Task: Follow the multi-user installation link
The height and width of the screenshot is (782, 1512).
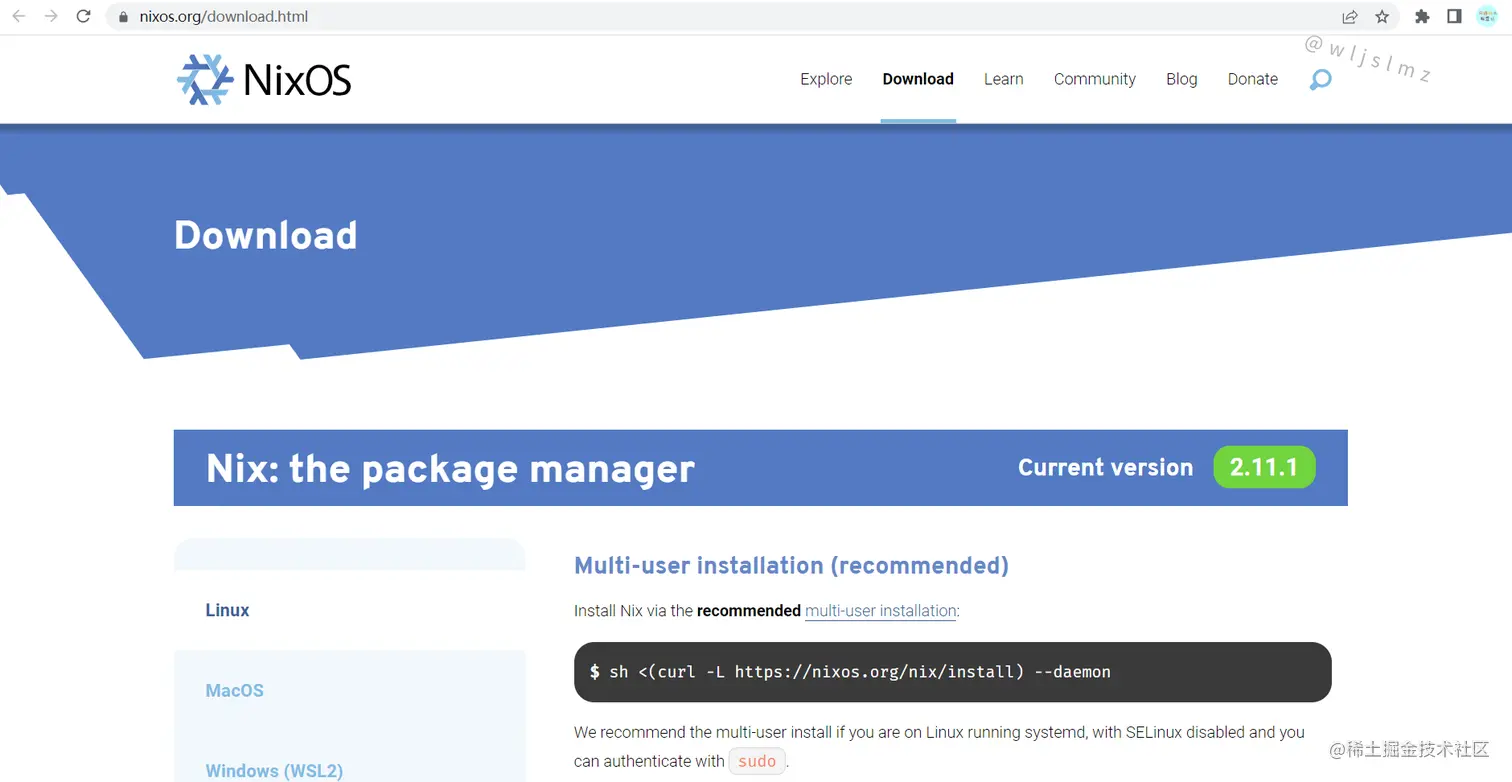Action: pyautogui.click(x=881, y=610)
